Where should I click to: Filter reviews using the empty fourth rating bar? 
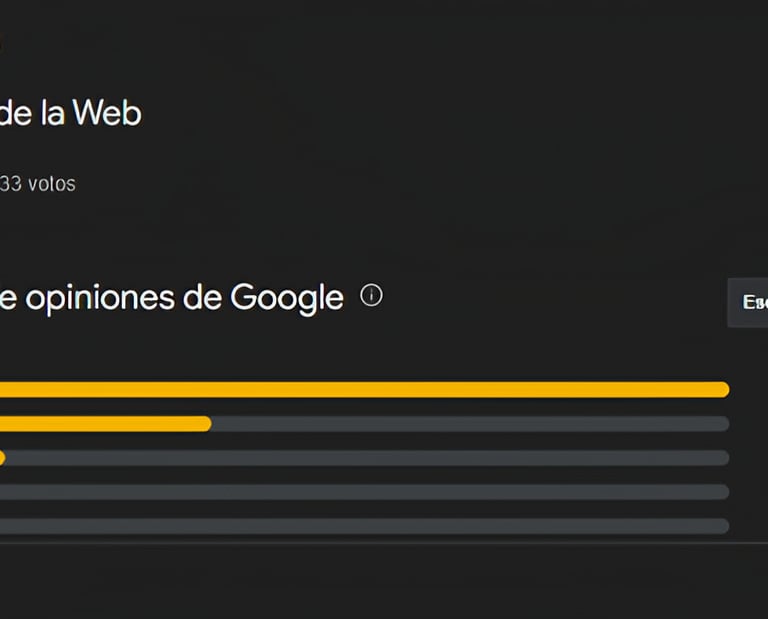point(364,492)
